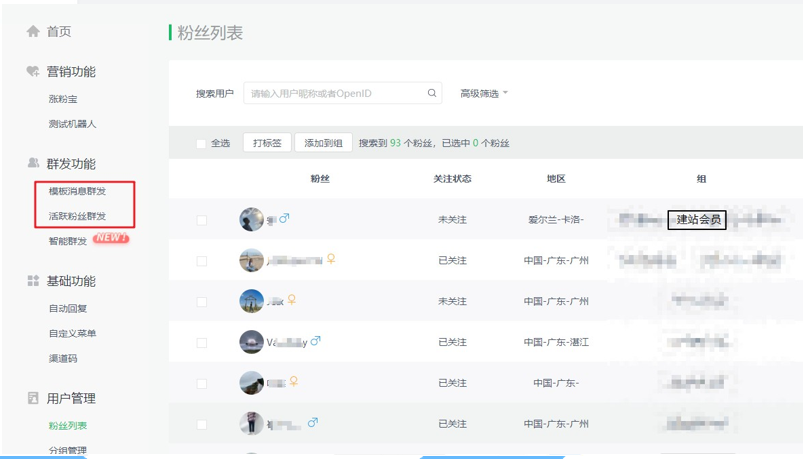Click the home icon beside 首页
Screen dimensions: 803x459
click(x=33, y=32)
